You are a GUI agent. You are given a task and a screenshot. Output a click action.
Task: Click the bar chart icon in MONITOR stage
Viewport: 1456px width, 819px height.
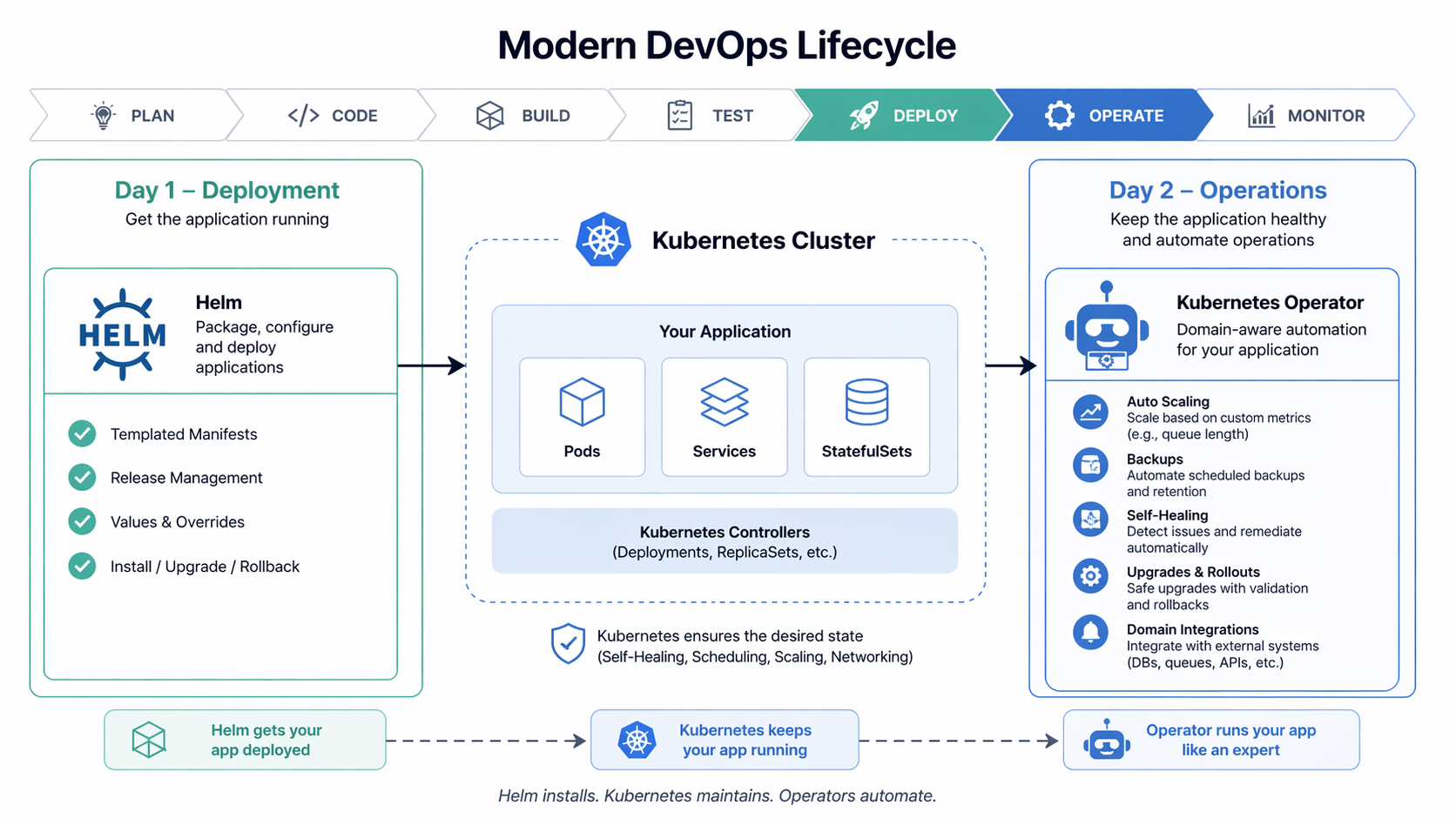(1261, 115)
